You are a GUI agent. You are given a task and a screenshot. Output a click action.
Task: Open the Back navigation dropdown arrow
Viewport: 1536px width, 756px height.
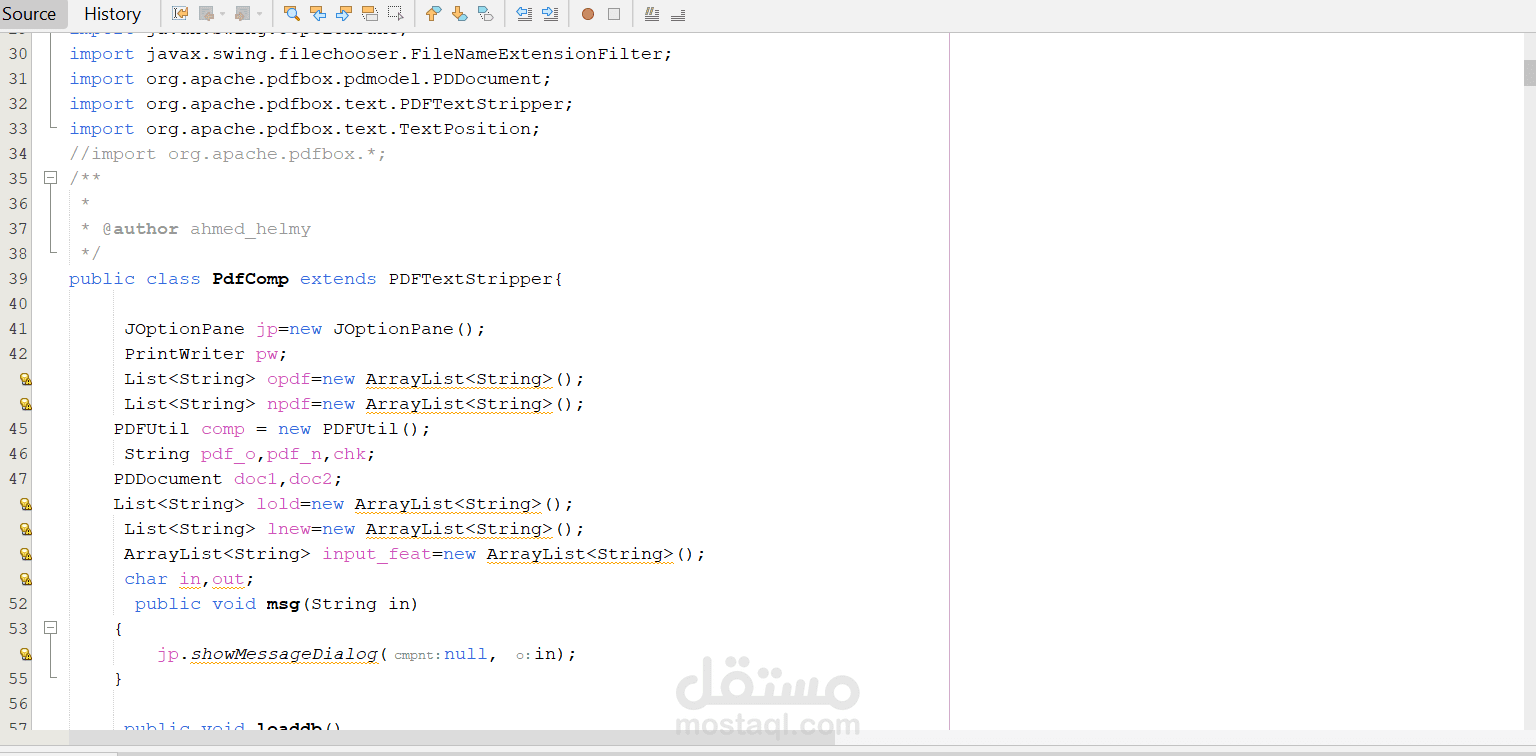click(x=222, y=14)
